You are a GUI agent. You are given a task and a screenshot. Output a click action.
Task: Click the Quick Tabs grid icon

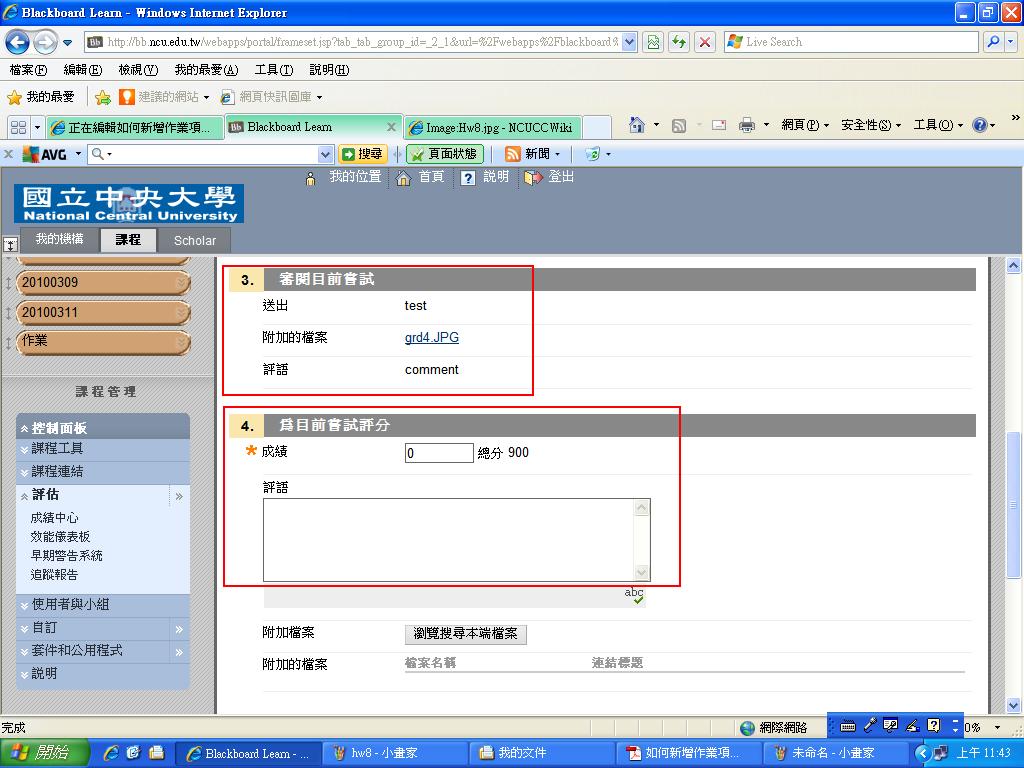(18, 127)
